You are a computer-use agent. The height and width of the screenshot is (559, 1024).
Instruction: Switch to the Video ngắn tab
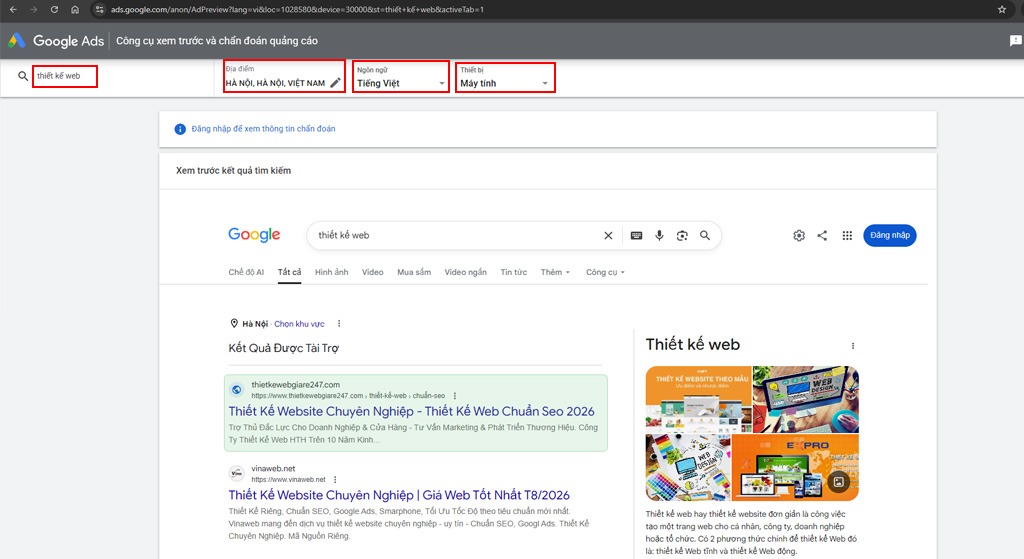coord(466,272)
